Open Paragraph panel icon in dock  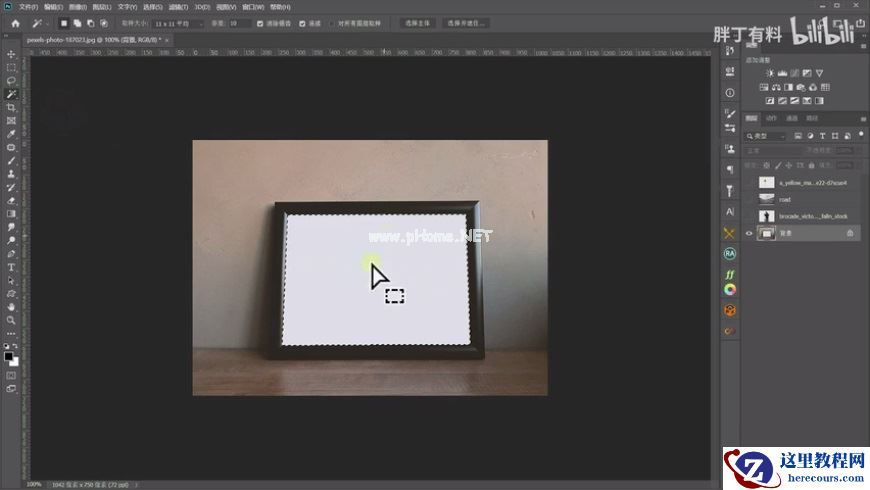(x=730, y=170)
